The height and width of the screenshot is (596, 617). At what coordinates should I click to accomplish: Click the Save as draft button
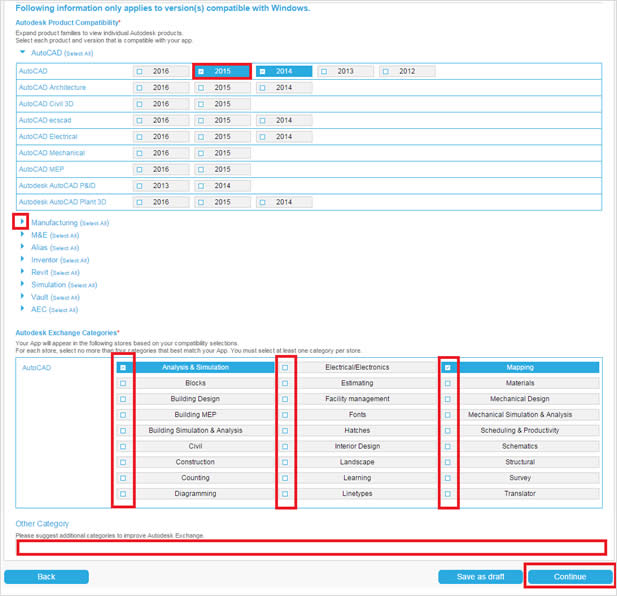479,577
